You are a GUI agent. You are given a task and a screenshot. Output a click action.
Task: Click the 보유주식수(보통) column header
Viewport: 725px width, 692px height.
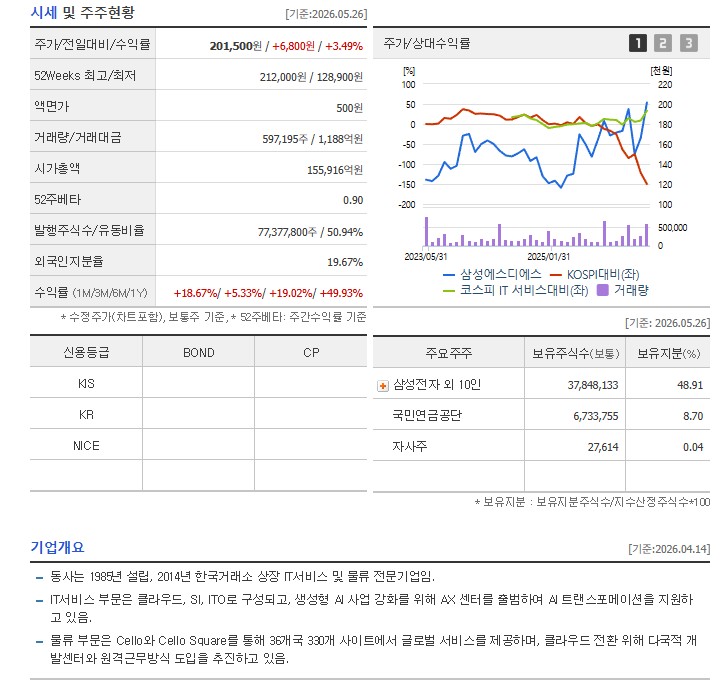point(575,354)
